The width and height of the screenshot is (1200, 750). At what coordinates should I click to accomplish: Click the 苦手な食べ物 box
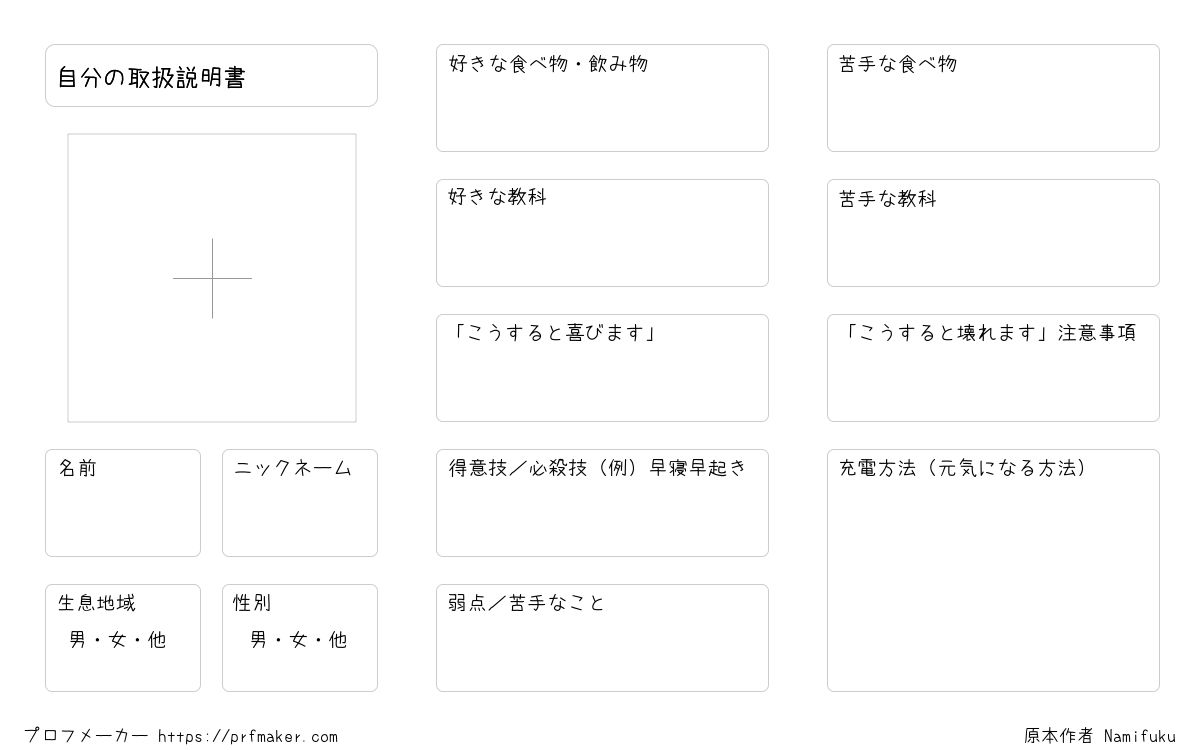click(993, 98)
